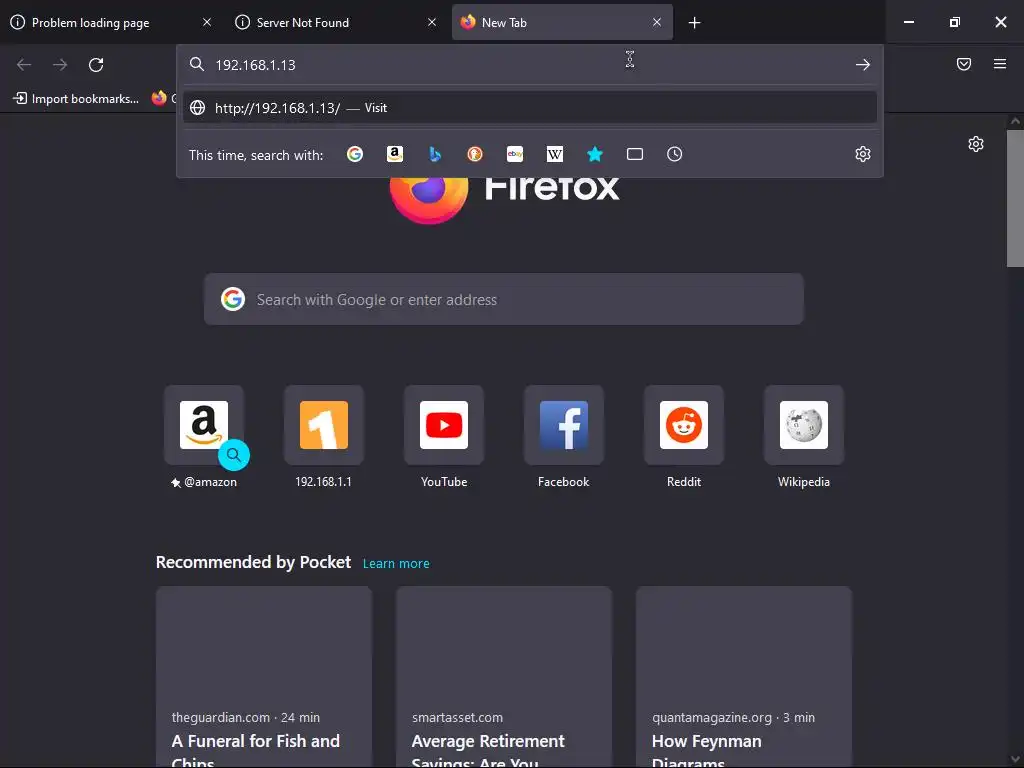Open the Firefox hamburger menu
Image resolution: width=1024 pixels, height=768 pixels.
pos(1000,64)
